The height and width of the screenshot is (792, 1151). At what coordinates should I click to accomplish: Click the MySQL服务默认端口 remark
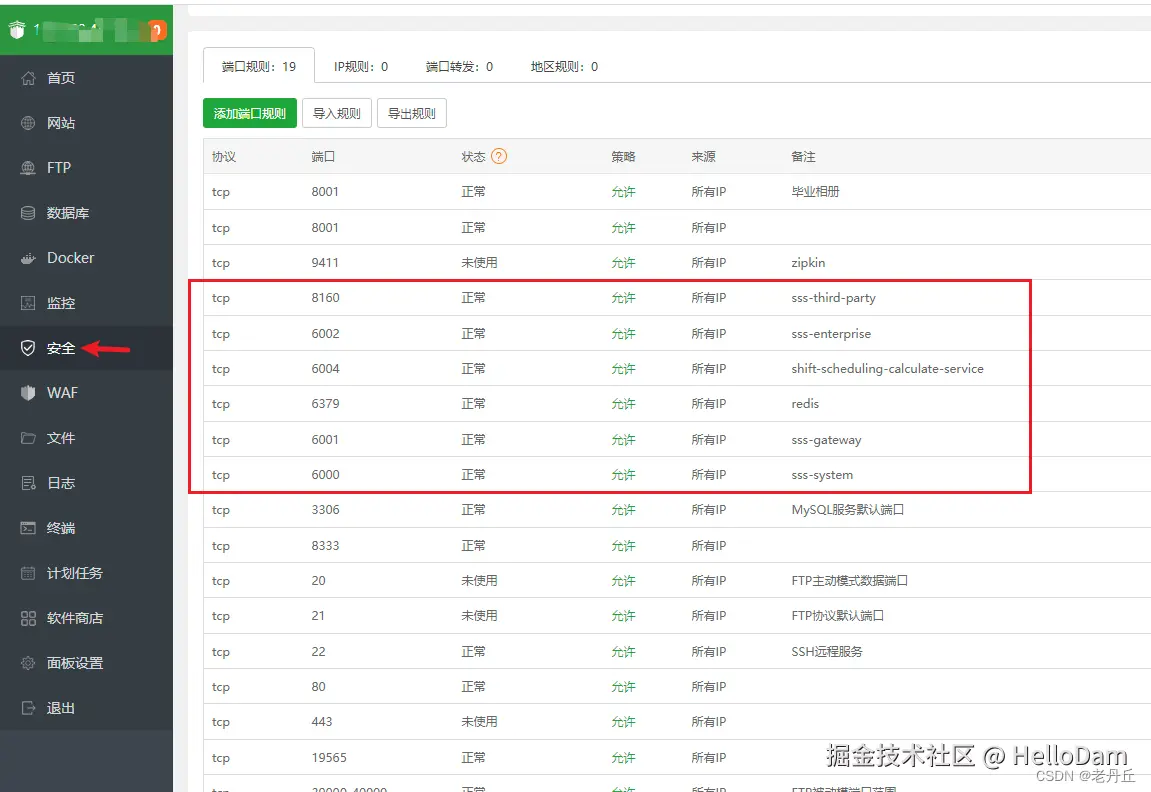click(848, 510)
